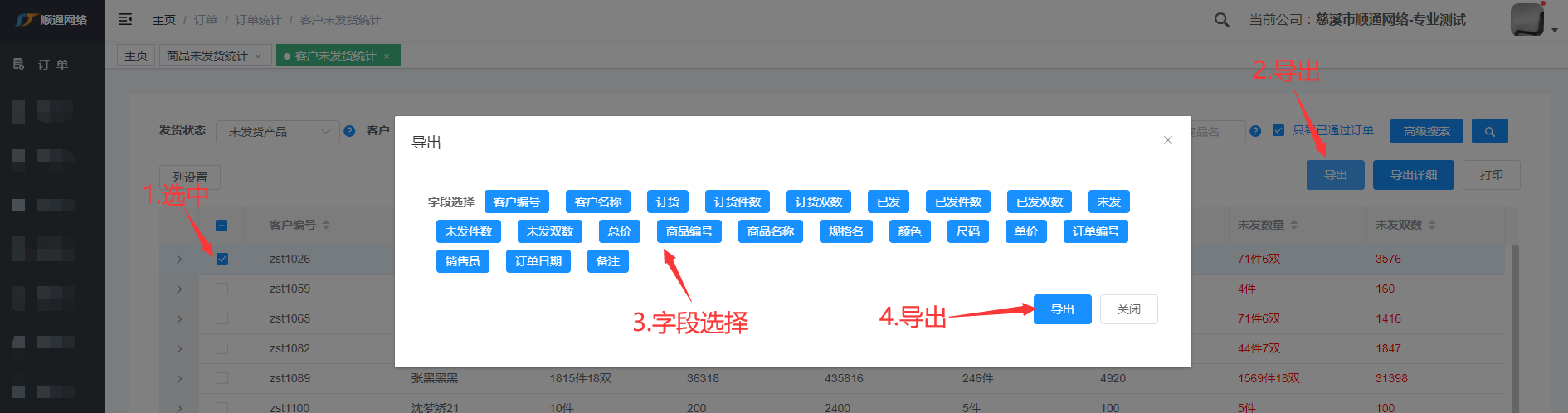Toggle the select-all header checkbox
Image resolution: width=1568 pixels, height=413 pixels.
click(222, 226)
